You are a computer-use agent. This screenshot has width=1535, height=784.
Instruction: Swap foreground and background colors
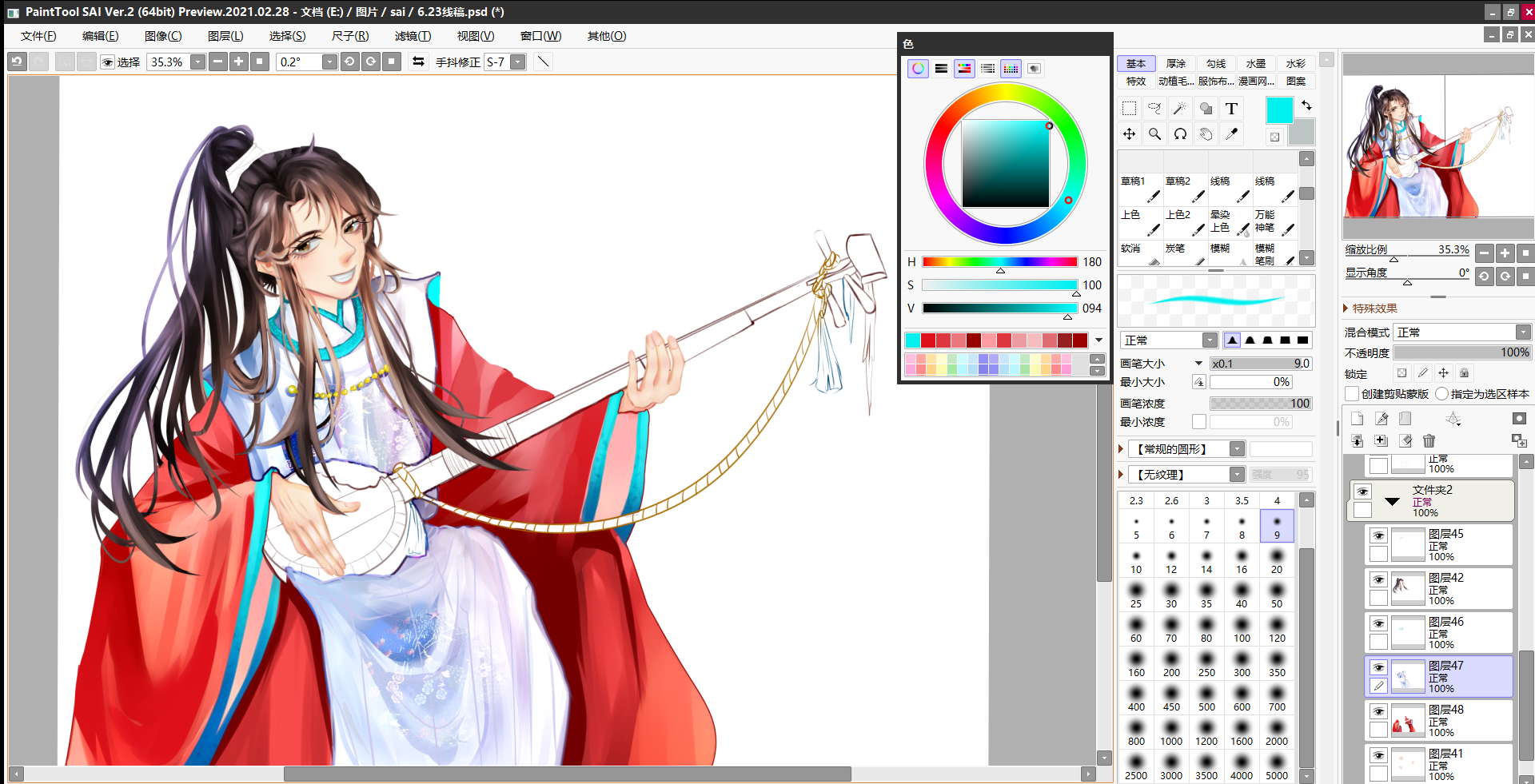click(x=1306, y=105)
